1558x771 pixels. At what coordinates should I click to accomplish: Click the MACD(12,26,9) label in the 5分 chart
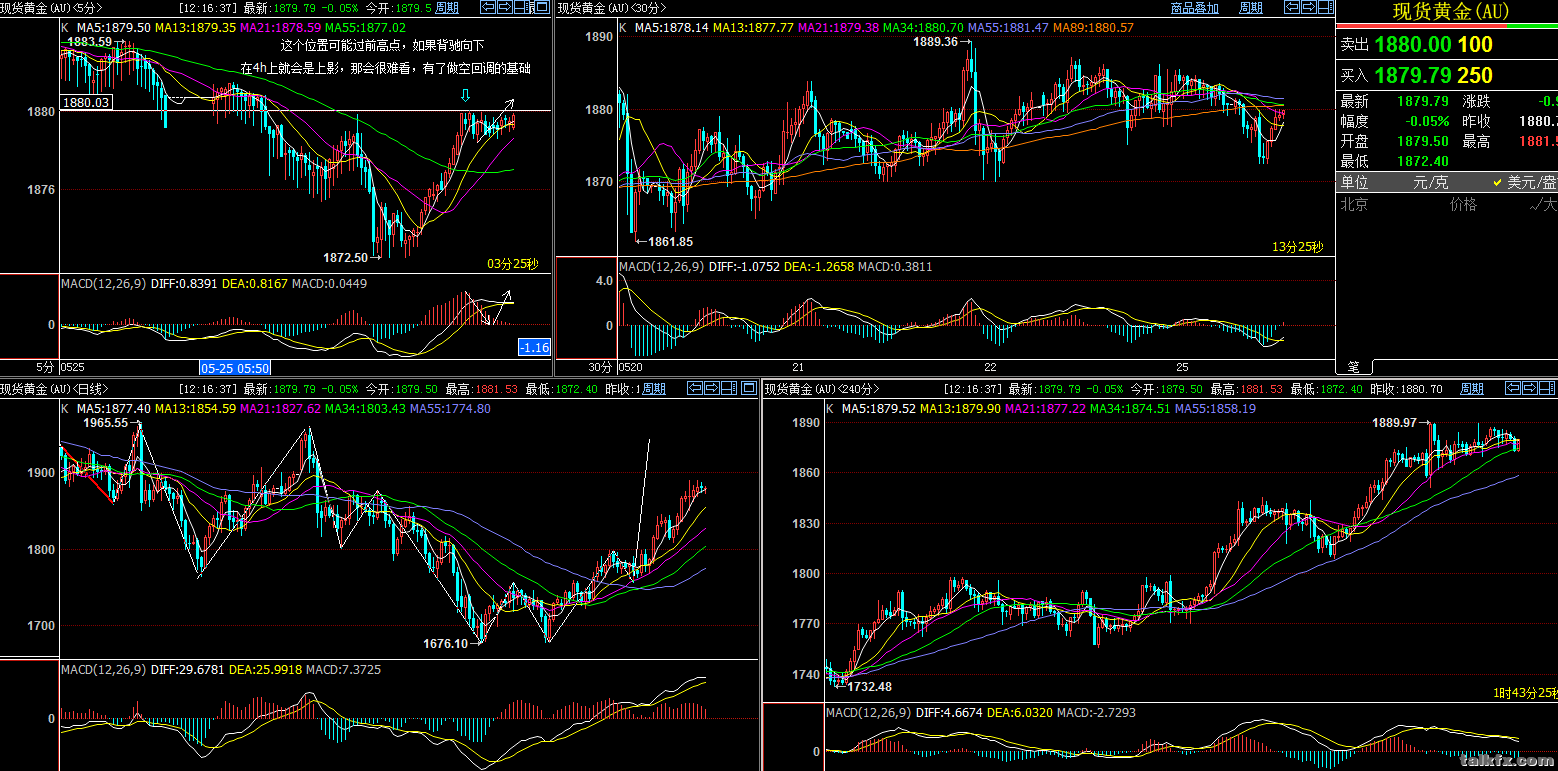104,284
